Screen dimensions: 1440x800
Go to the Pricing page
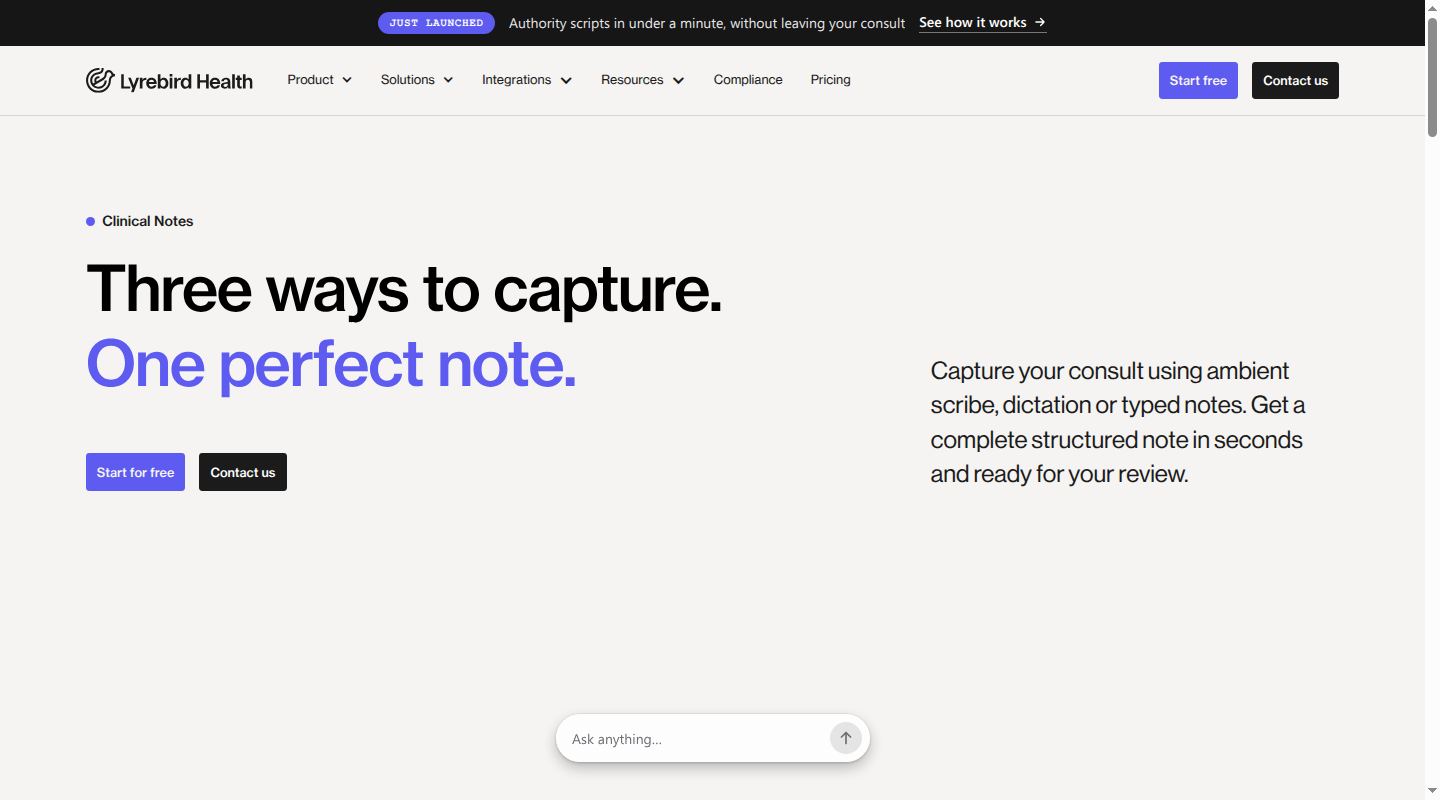coord(830,80)
